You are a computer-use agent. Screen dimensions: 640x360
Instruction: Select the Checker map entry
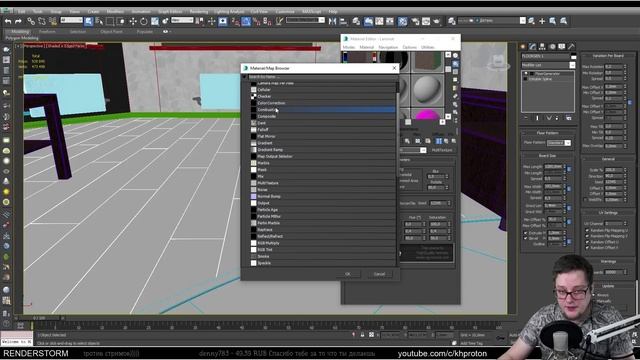(x=323, y=96)
